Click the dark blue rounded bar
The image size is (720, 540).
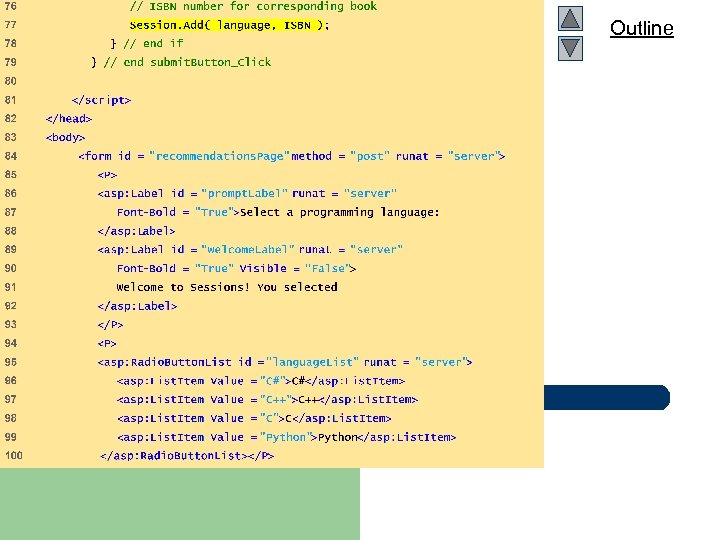point(607,397)
